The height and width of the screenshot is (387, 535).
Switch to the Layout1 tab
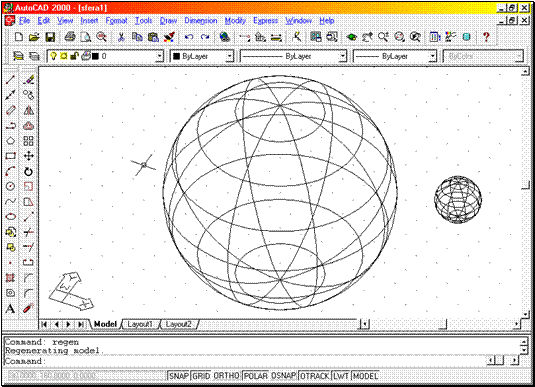[x=140, y=324]
